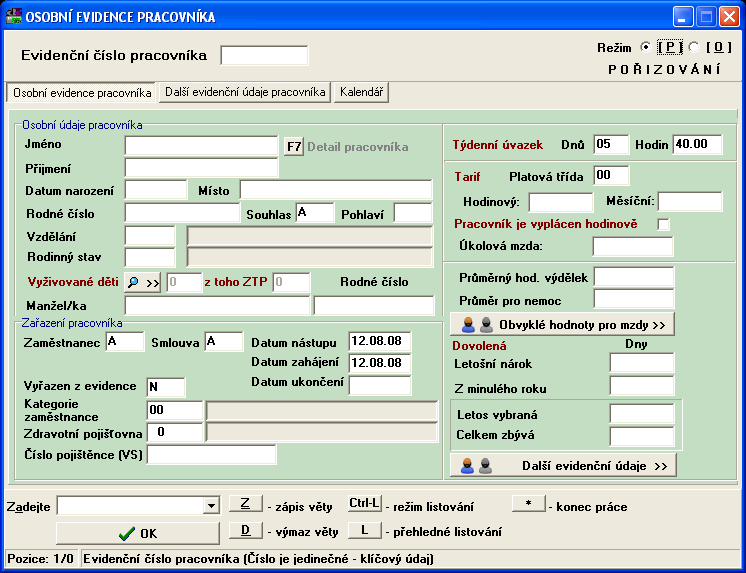Click the Souhlas field
746x573 pixels.
(315, 213)
